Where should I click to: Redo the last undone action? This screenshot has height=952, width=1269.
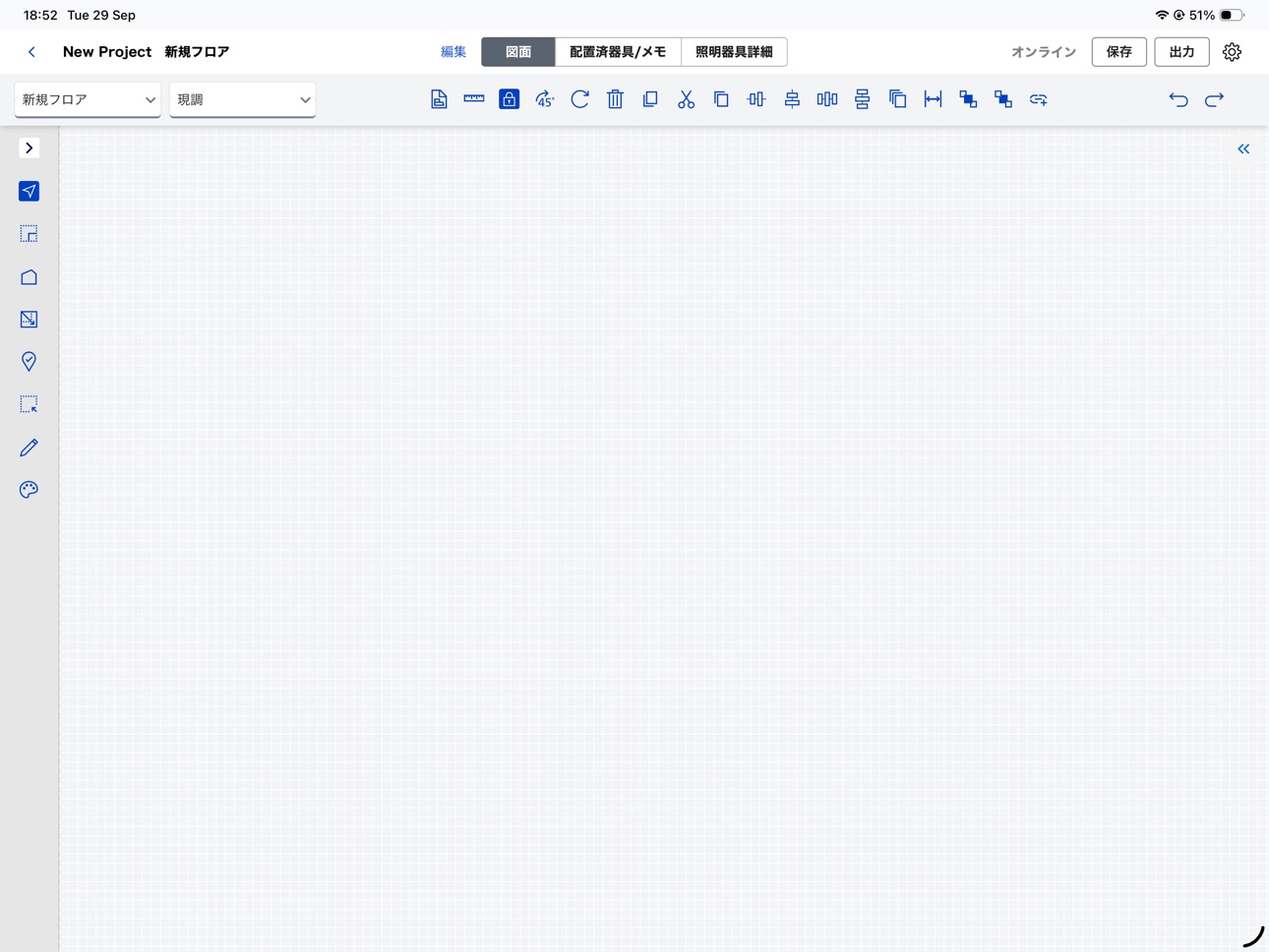[1214, 99]
